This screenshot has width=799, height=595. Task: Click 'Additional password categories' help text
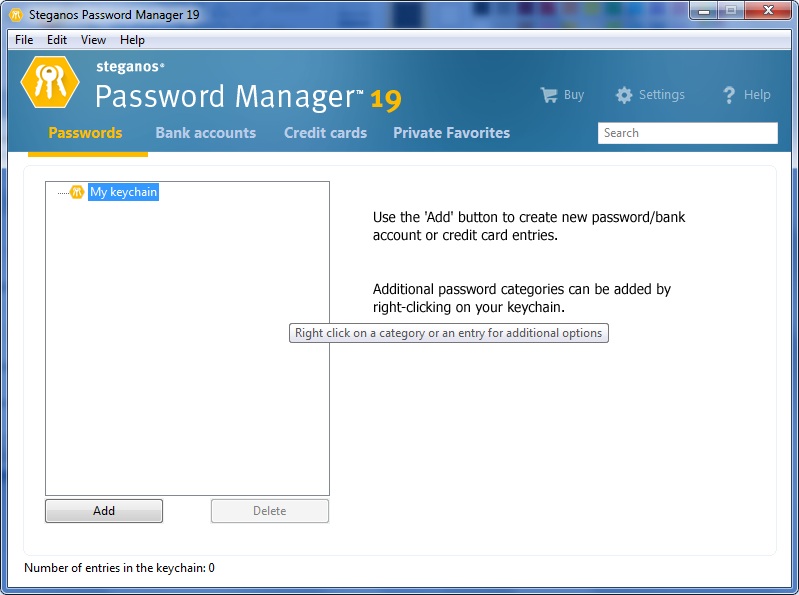pos(522,298)
